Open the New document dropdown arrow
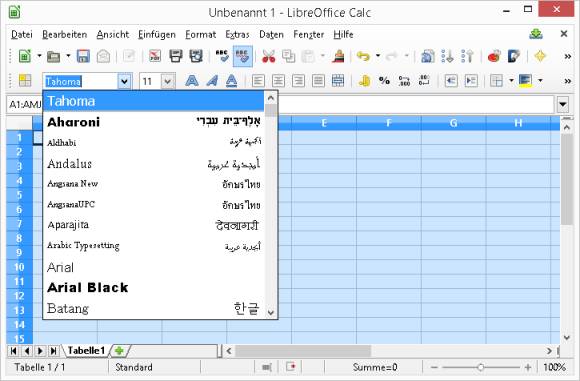The height and width of the screenshot is (381, 580). (x=39, y=56)
